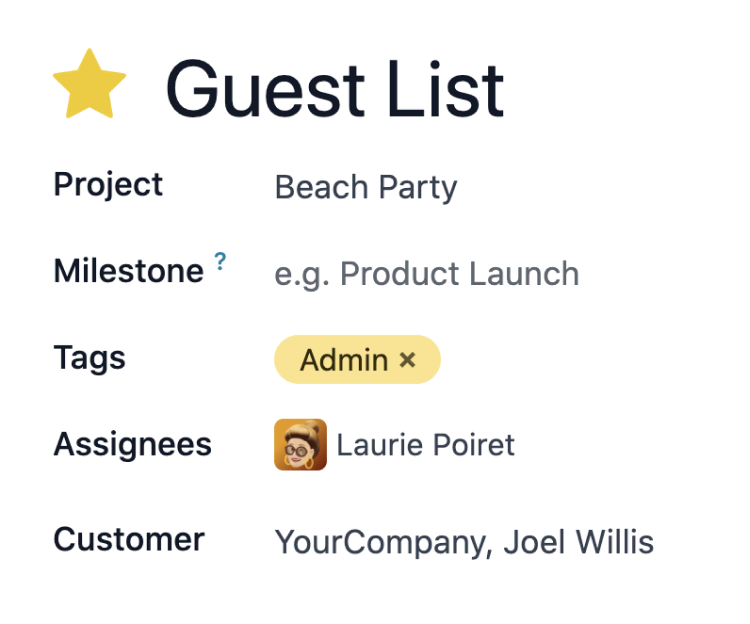Click the Assignees field label

pos(132,444)
